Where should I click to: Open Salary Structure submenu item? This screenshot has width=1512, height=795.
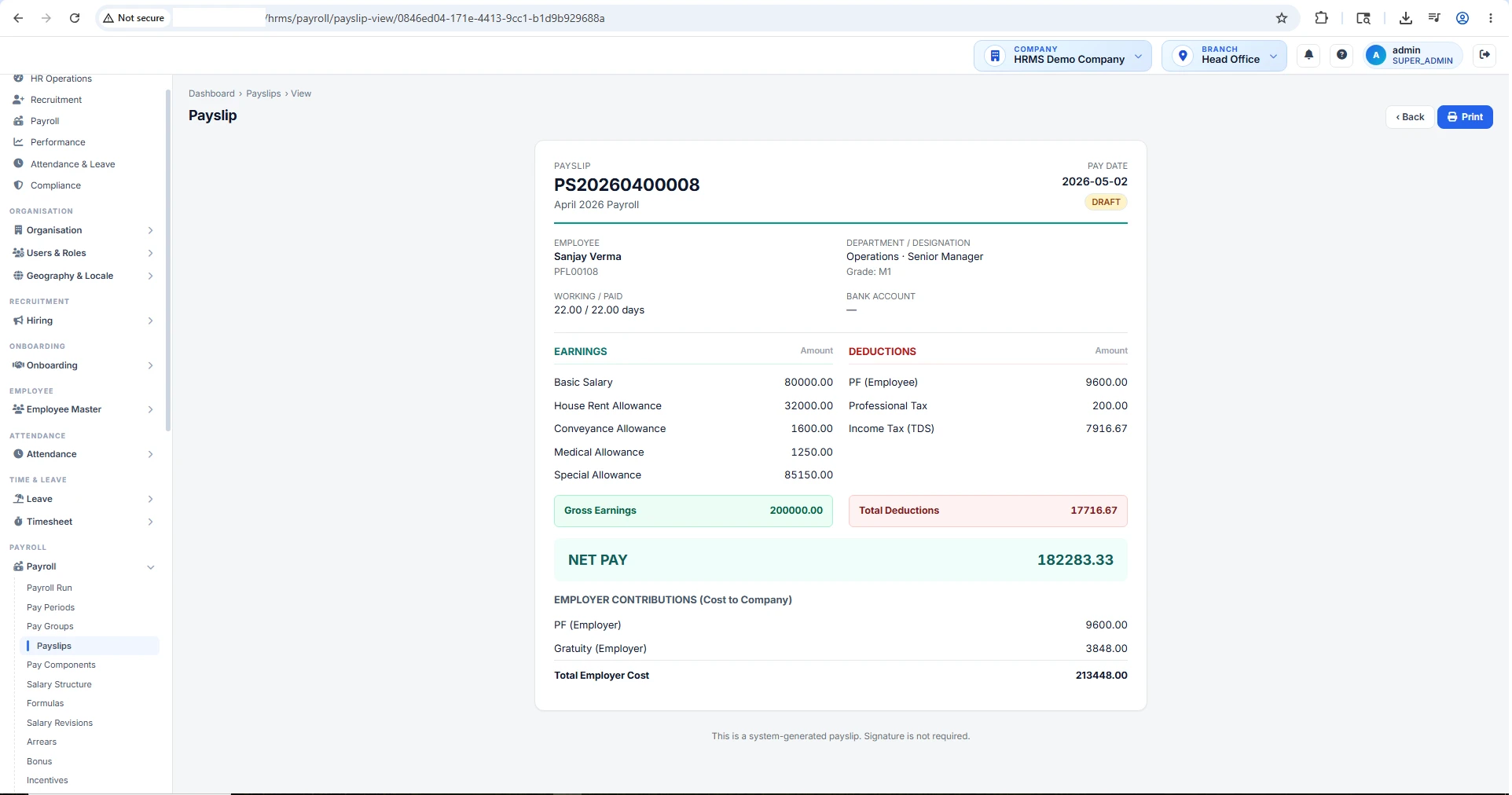(59, 684)
